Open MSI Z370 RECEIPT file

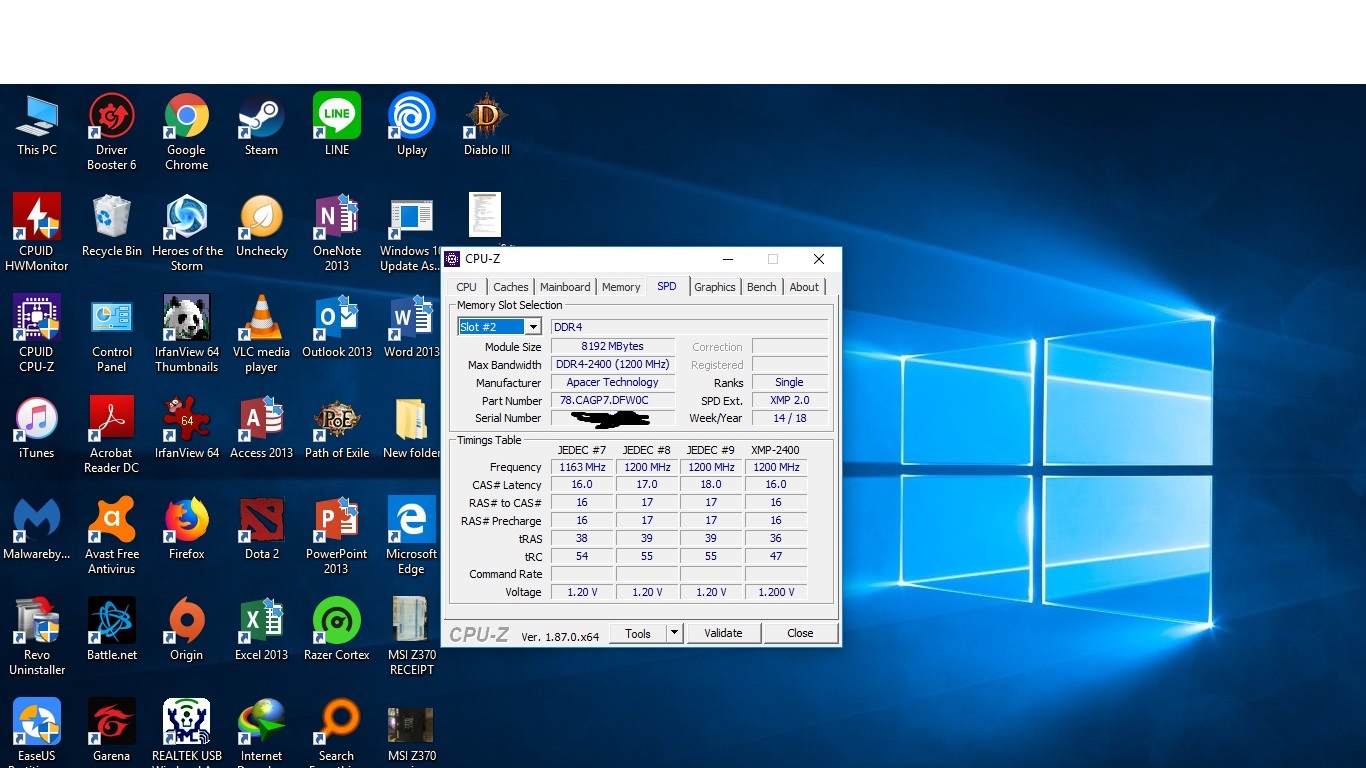click(412, 637)
